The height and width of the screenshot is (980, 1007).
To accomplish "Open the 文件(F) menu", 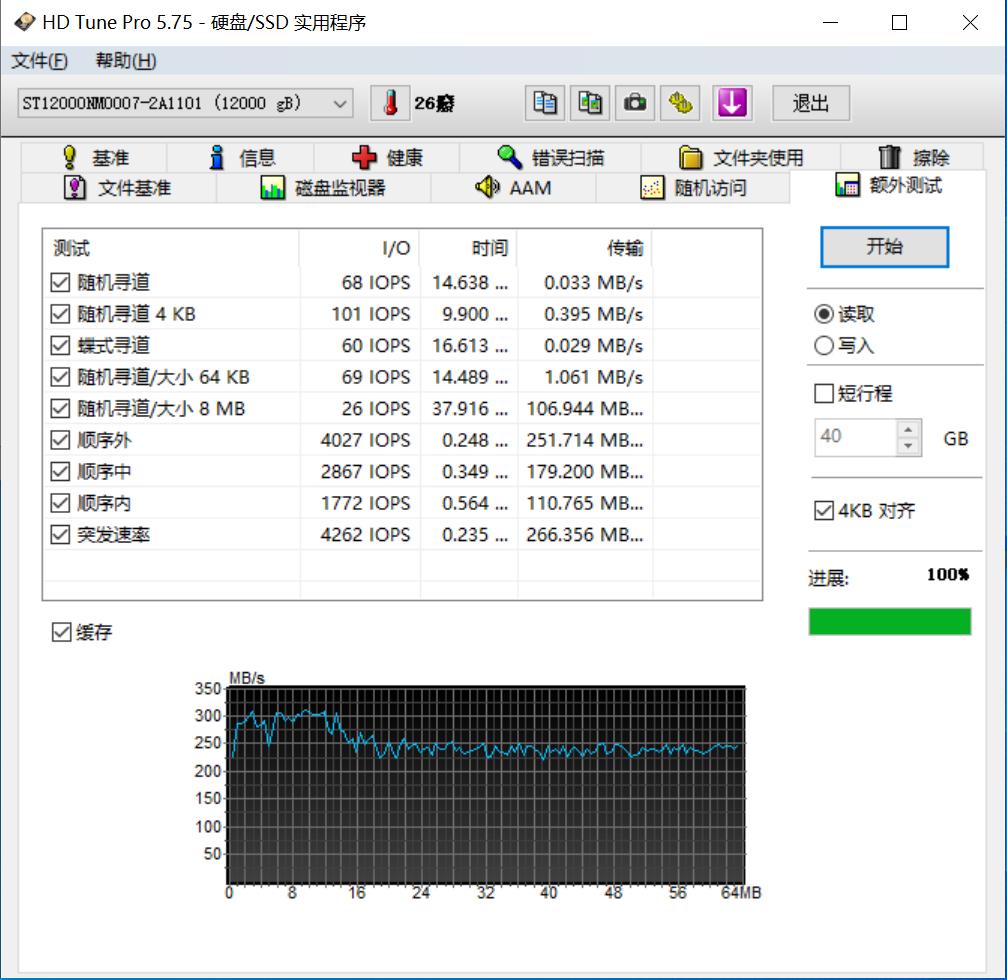I will point(37,61).
